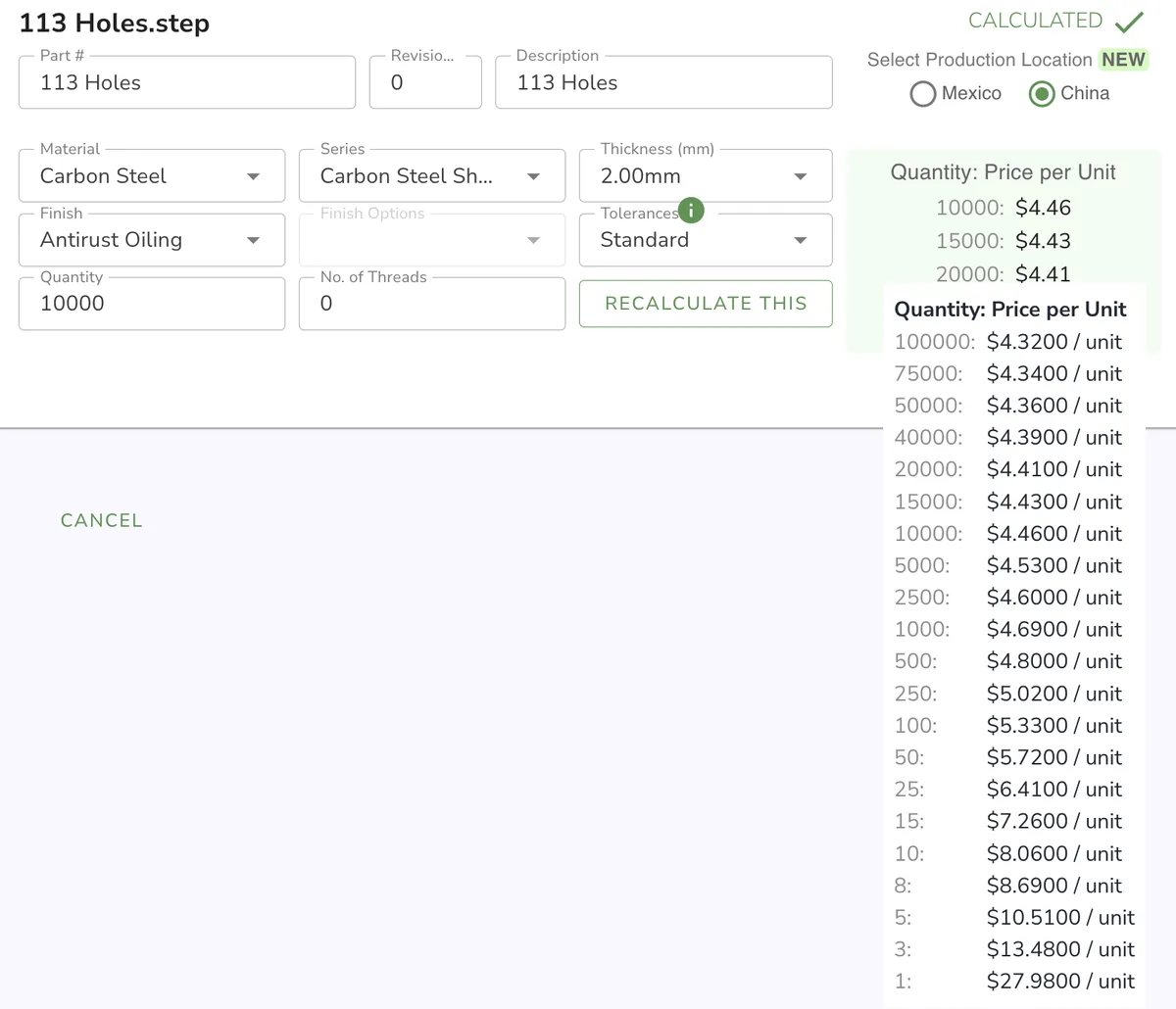Screen dimensions: 1176x1009
Task: Click the 2500 quantity price $4.6000
Action: pyautogui.click(x=1054, y=598)
